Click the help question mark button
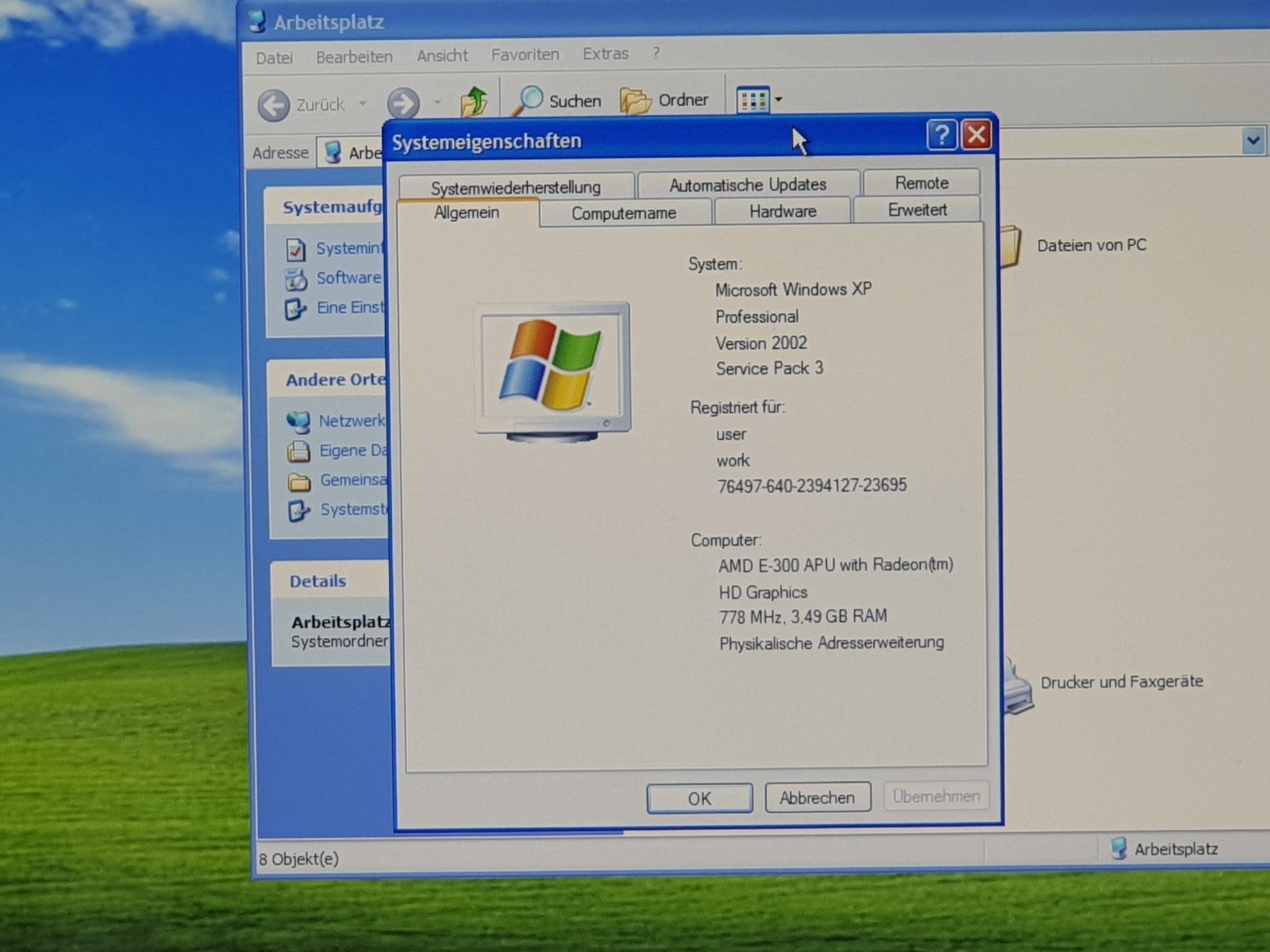The height and width of the screenshot is (952, 1270). point(941,136)
